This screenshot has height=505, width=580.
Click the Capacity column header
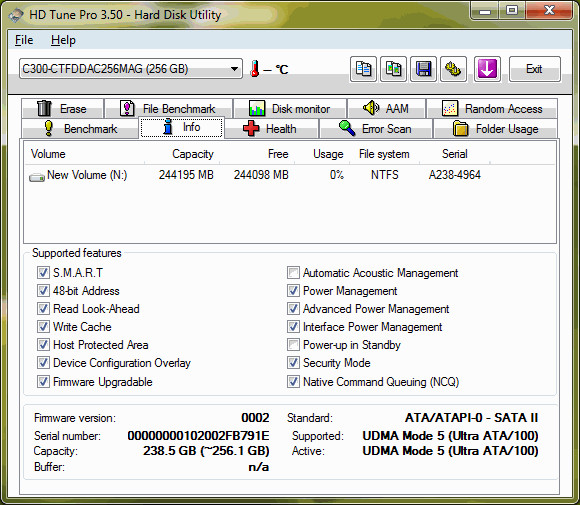click(x=182, y=154)
